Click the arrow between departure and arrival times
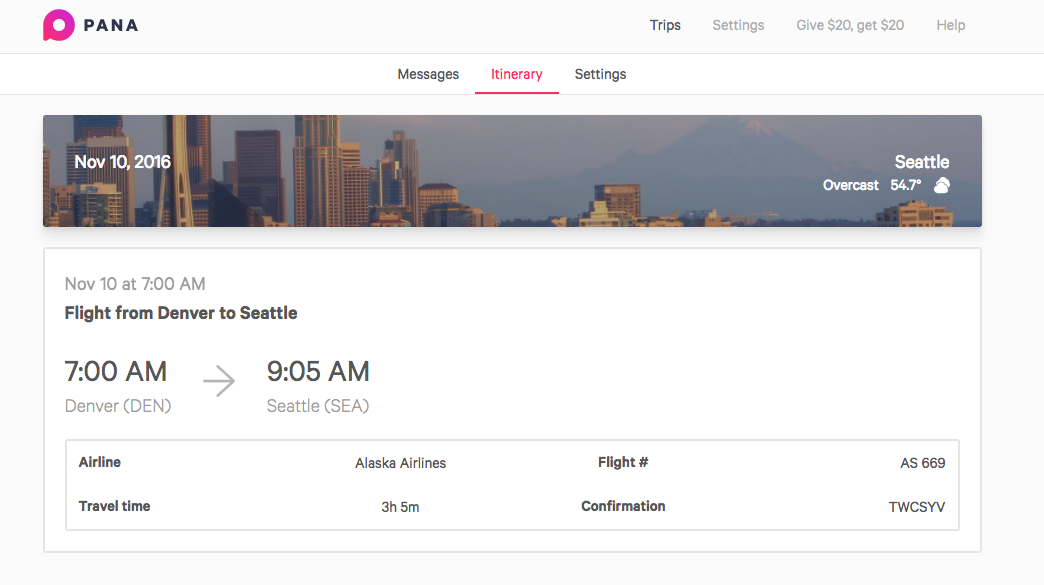The image size is (1044, 585). pyautogui.click(x=219, y=381)
